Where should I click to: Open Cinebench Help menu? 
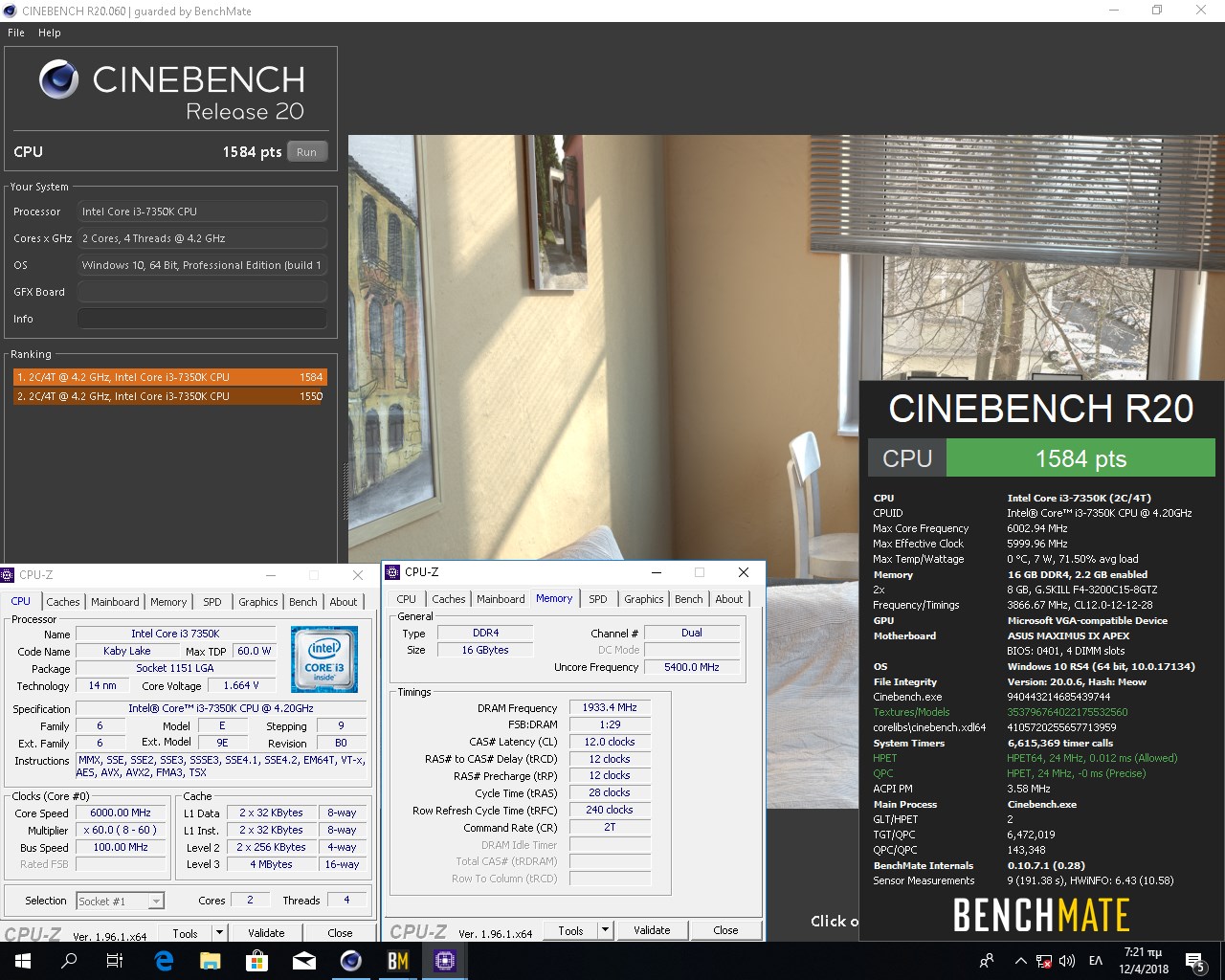click(x=50, y=33)
